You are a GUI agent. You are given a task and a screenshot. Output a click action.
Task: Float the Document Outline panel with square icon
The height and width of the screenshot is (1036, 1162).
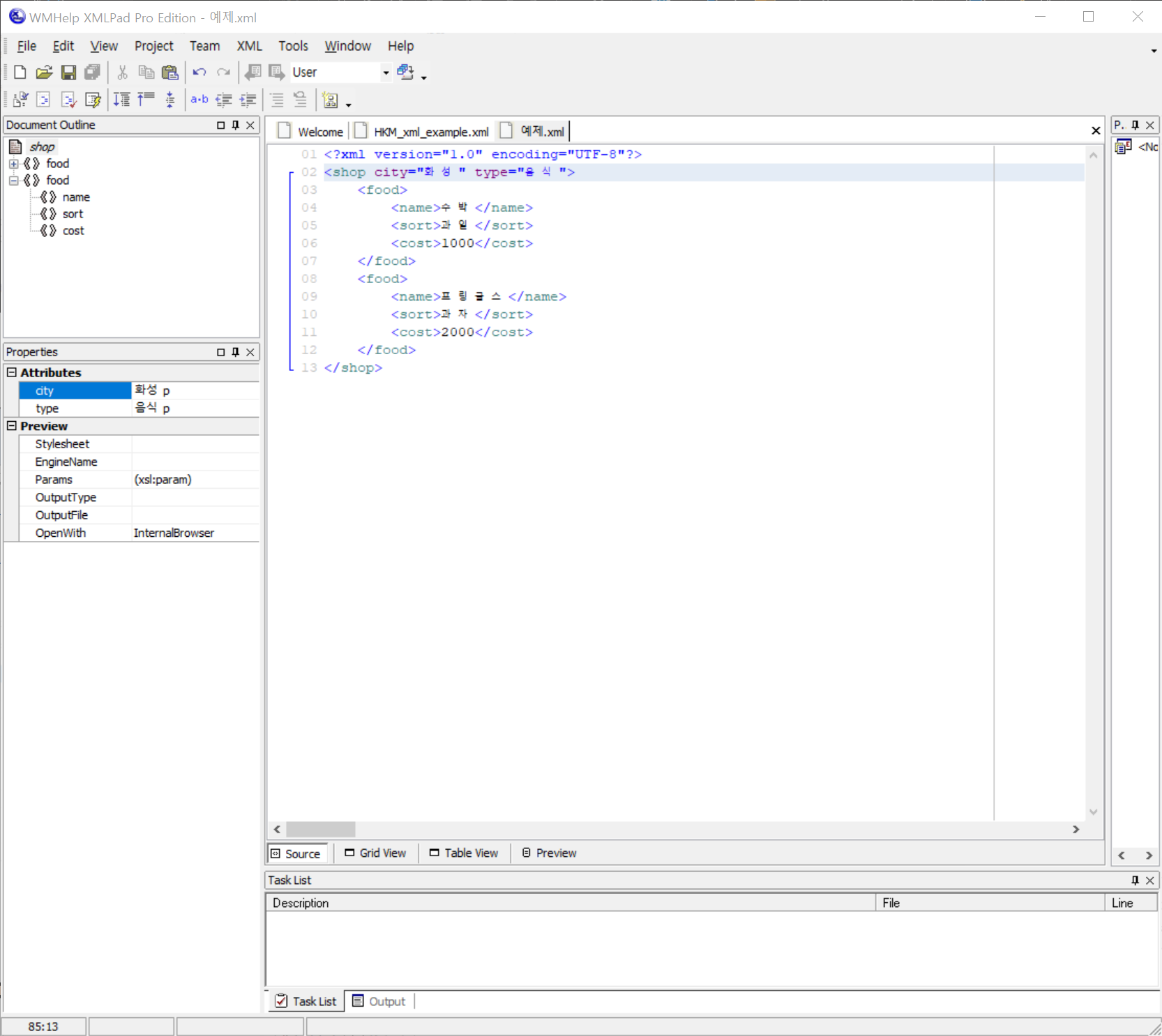221,125
